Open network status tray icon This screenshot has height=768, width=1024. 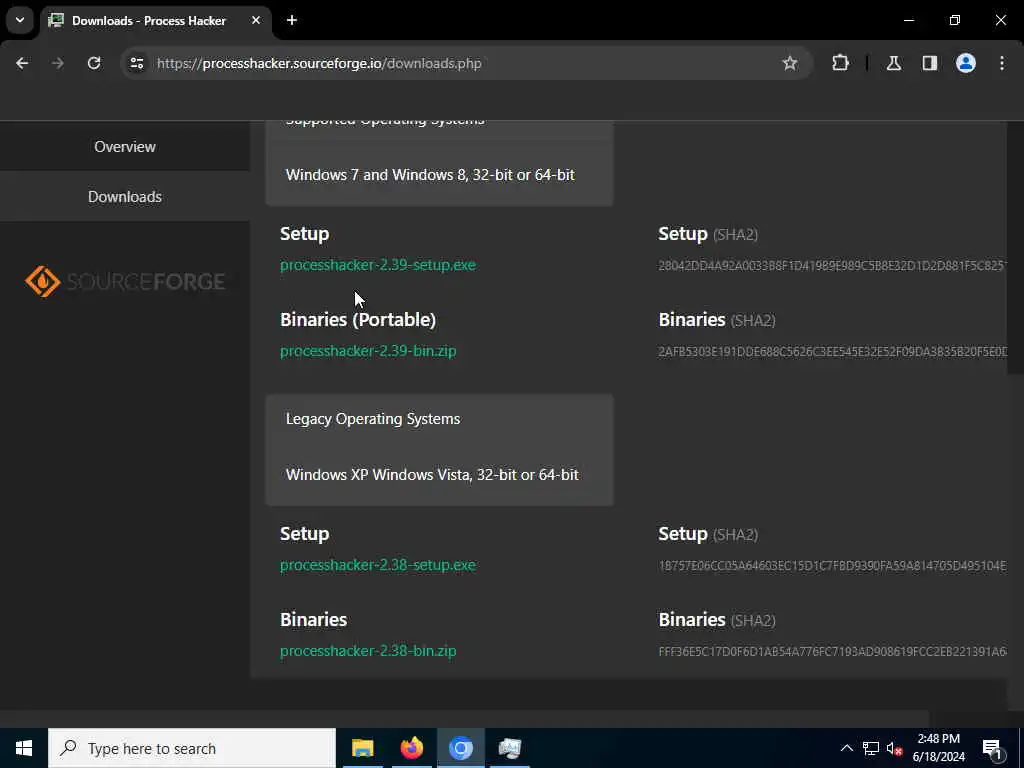point(871,748)
